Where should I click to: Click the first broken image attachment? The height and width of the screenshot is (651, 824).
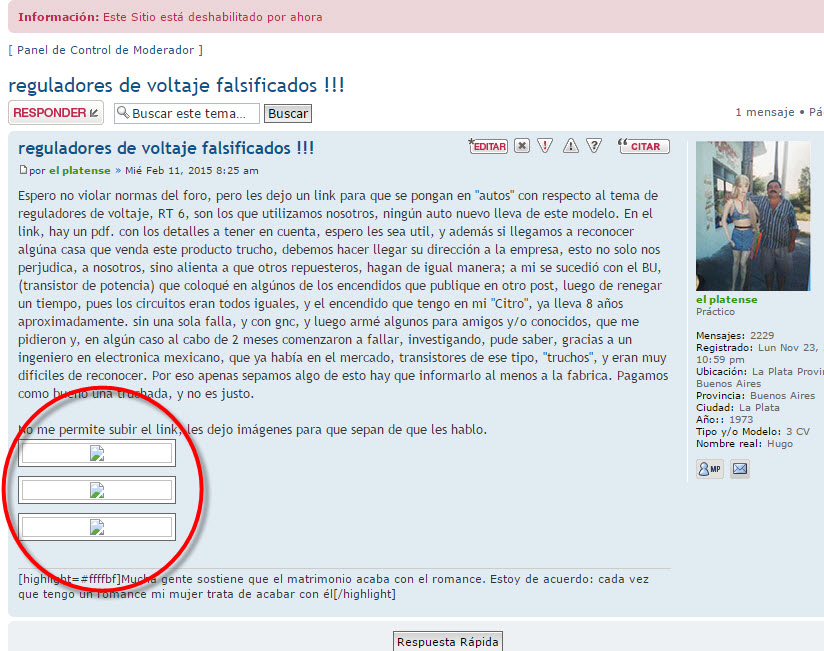(97, 453)
